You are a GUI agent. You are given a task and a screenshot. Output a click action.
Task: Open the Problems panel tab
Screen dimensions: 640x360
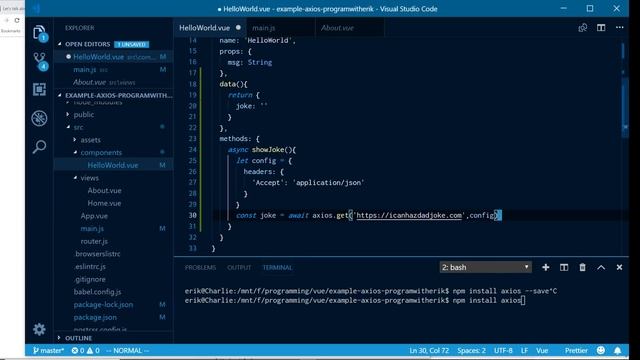[200, 268]
